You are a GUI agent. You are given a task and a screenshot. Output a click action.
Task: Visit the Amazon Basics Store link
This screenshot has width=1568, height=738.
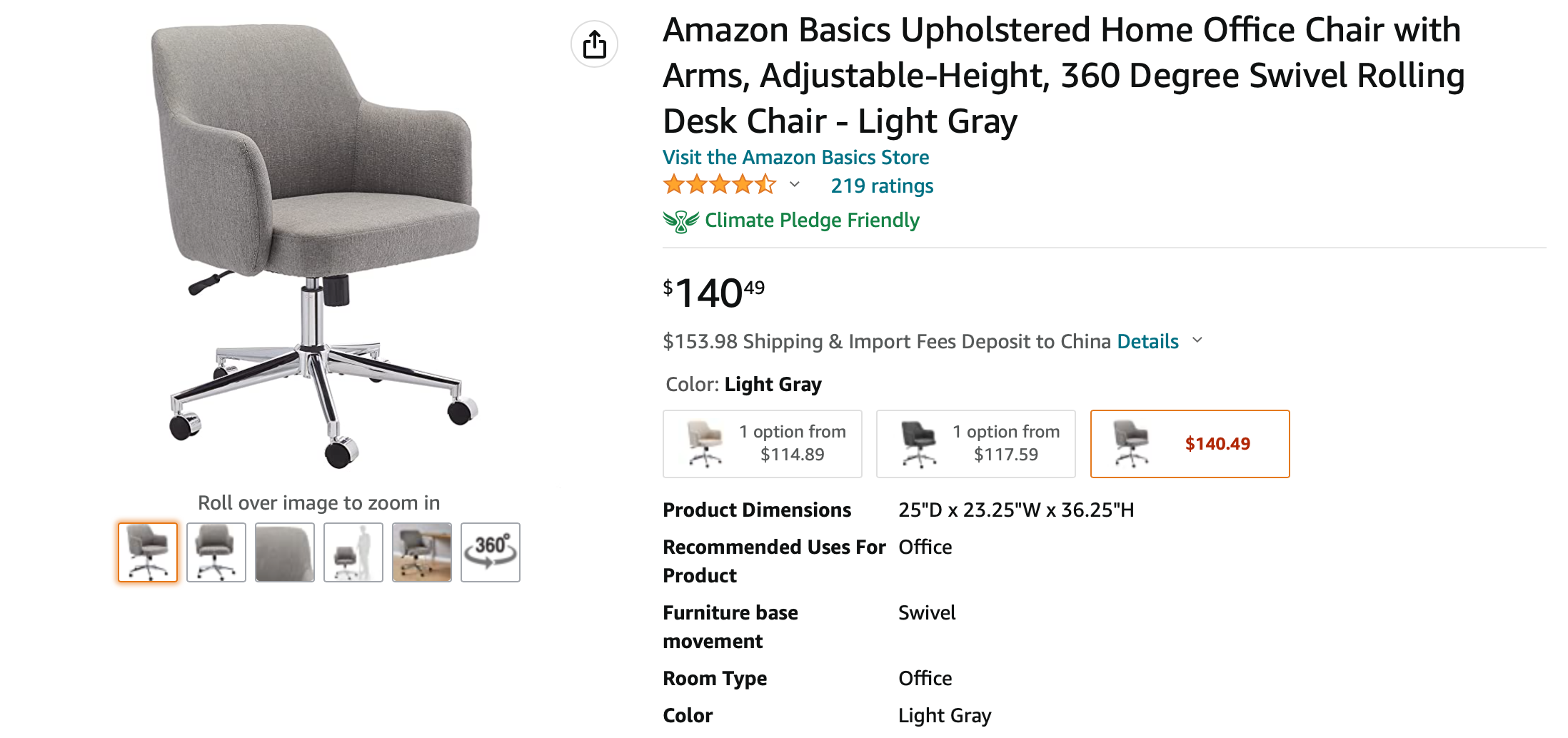point(796,157)
